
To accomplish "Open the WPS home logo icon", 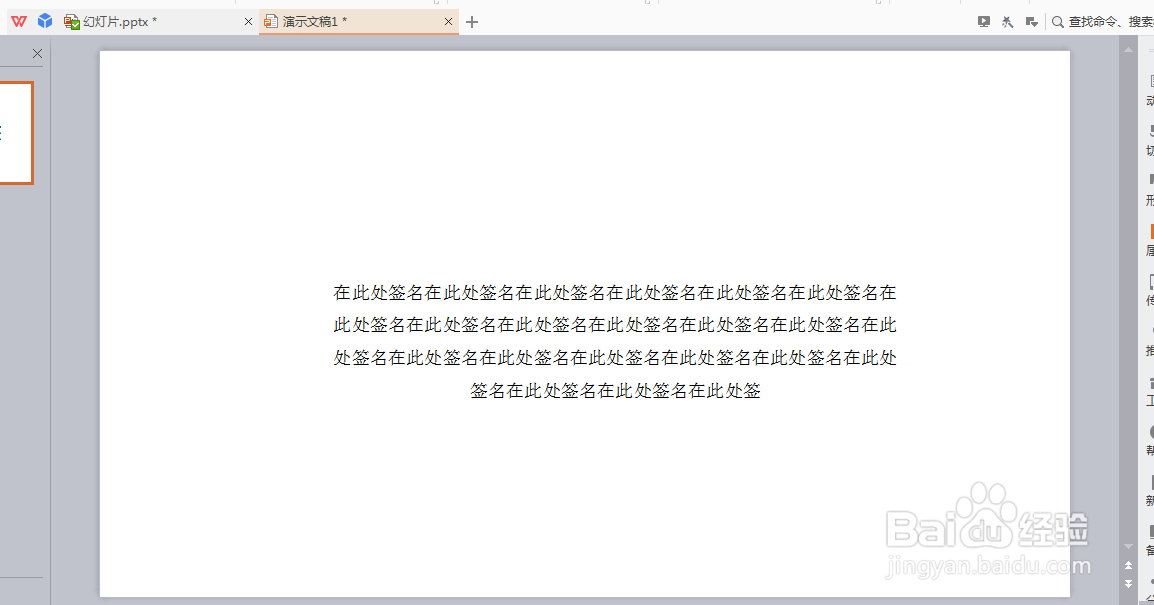I will tap(19, 21).
